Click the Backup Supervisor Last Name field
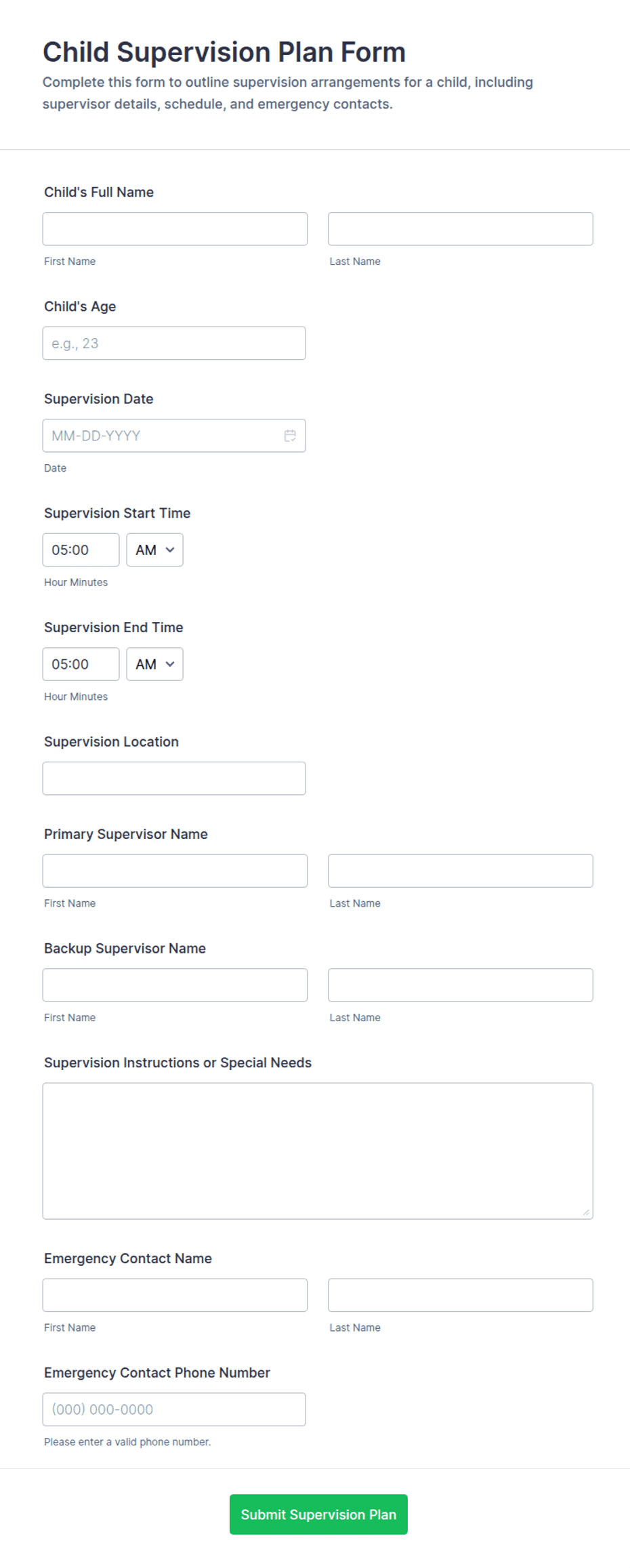This screenshot has width=630, height=1568. [x=461, y=985]
